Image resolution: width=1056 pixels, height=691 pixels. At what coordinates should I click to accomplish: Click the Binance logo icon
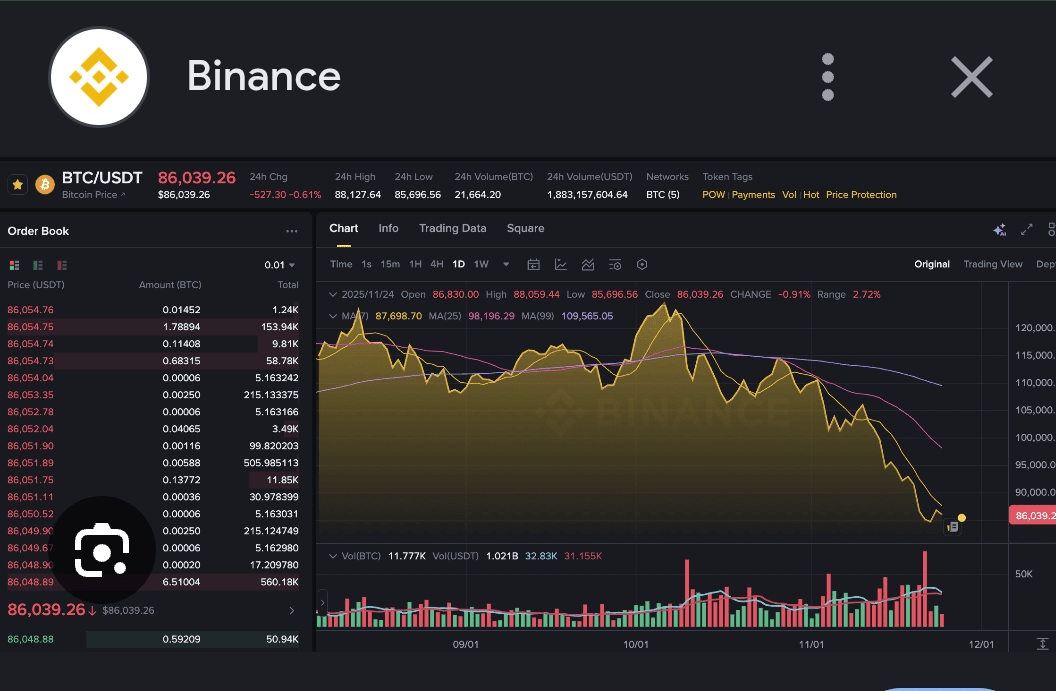pos(99,77)
